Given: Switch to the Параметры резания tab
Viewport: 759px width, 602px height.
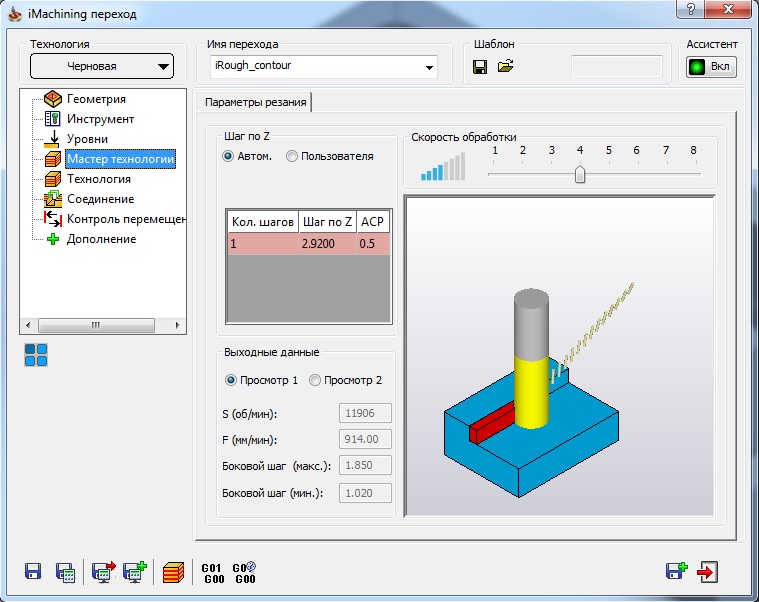Looking at the screenshot, I should (255, 102).
